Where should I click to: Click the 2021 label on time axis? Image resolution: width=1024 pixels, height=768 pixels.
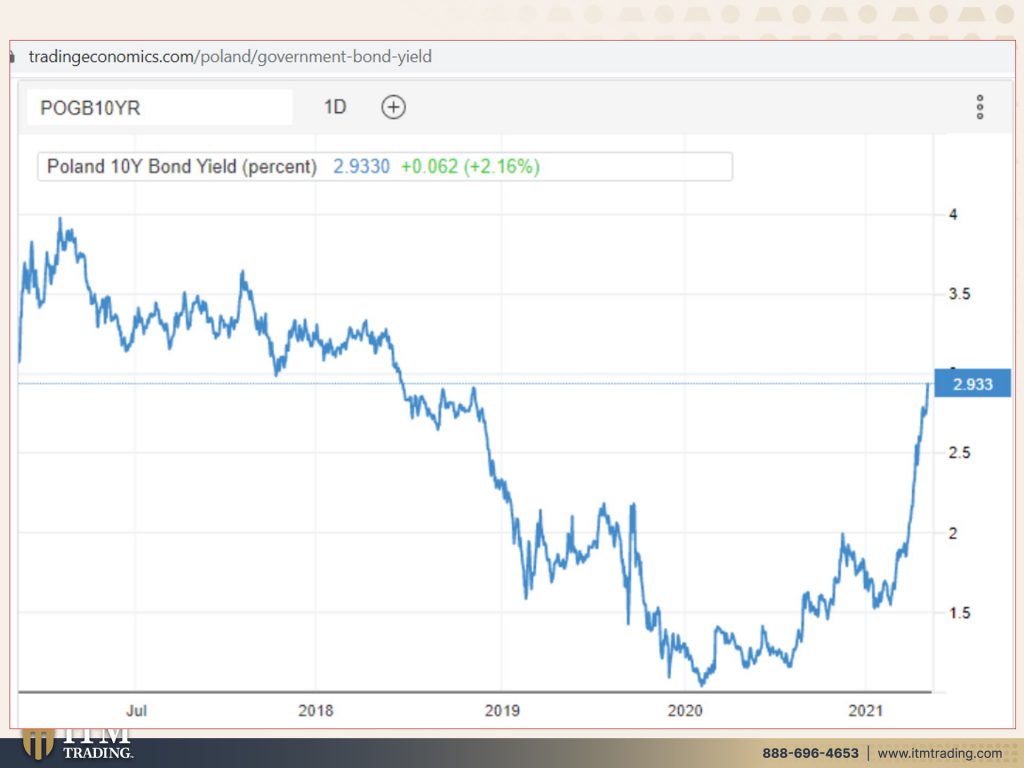[865, 711]
